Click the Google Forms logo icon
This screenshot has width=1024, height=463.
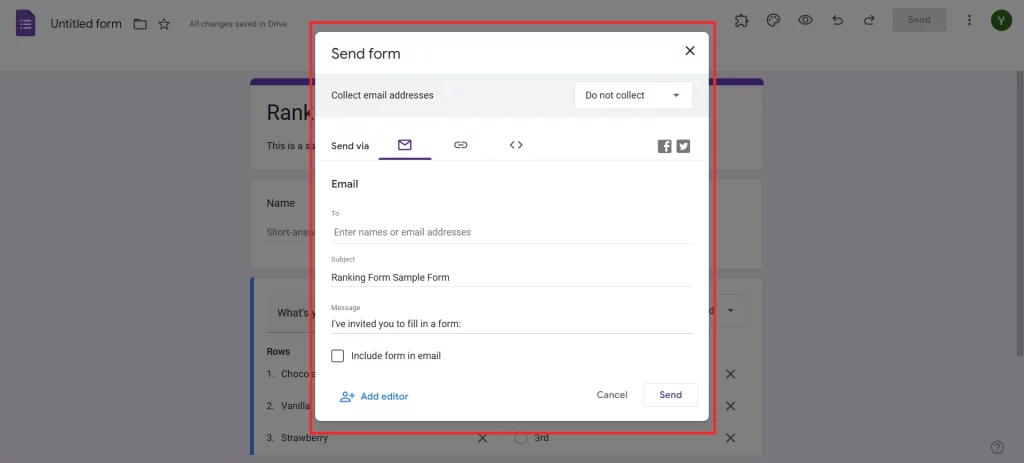pyautogui.click(x=25, y=24)
